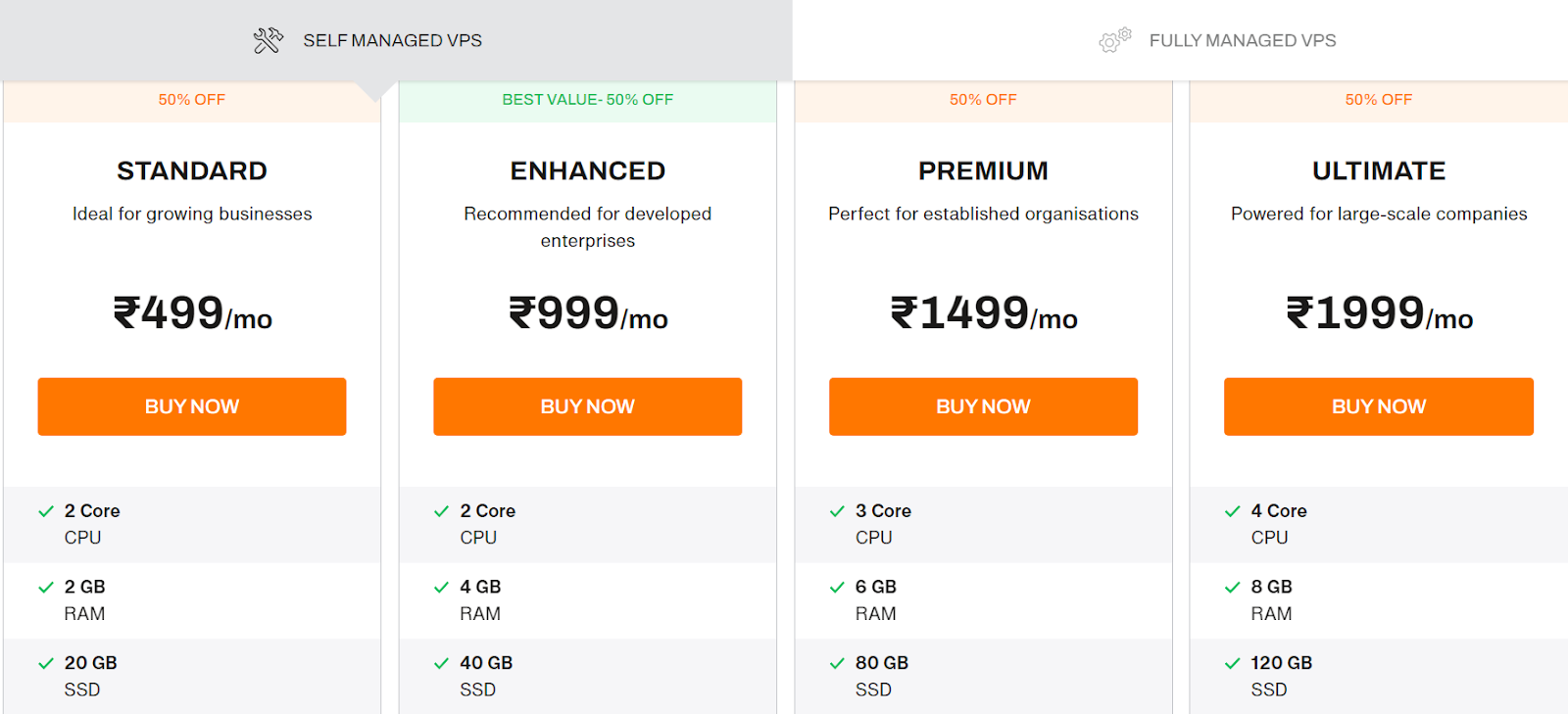This screenshot has height=714, width=1568.
Task: Click the ENHANCED plan heading
Action: coord(588,170)
